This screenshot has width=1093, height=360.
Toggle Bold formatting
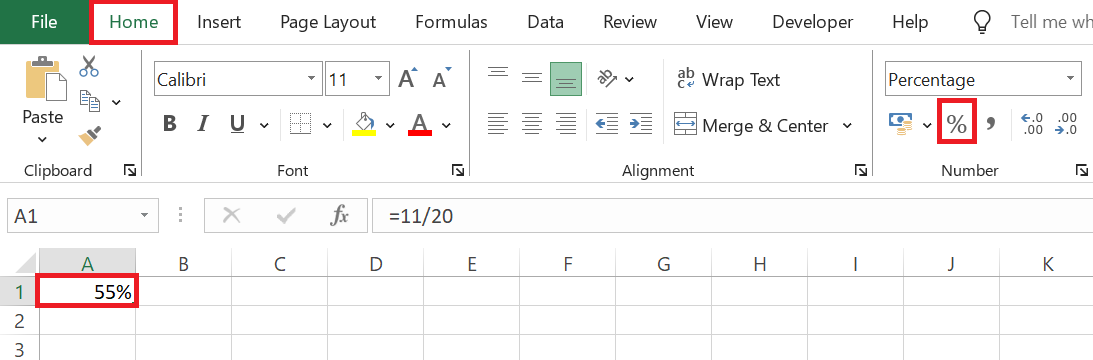click(169, 125)
